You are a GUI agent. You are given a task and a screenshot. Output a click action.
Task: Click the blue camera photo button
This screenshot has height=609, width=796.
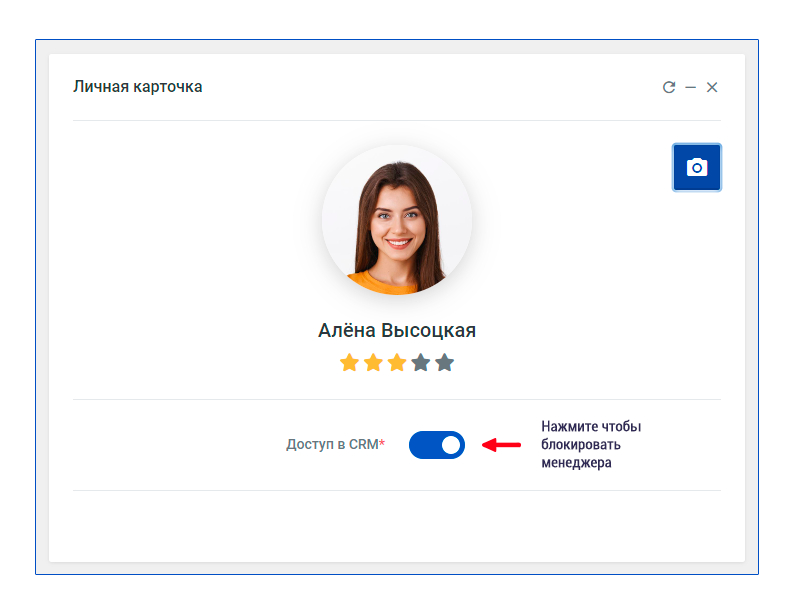(697, 167)
